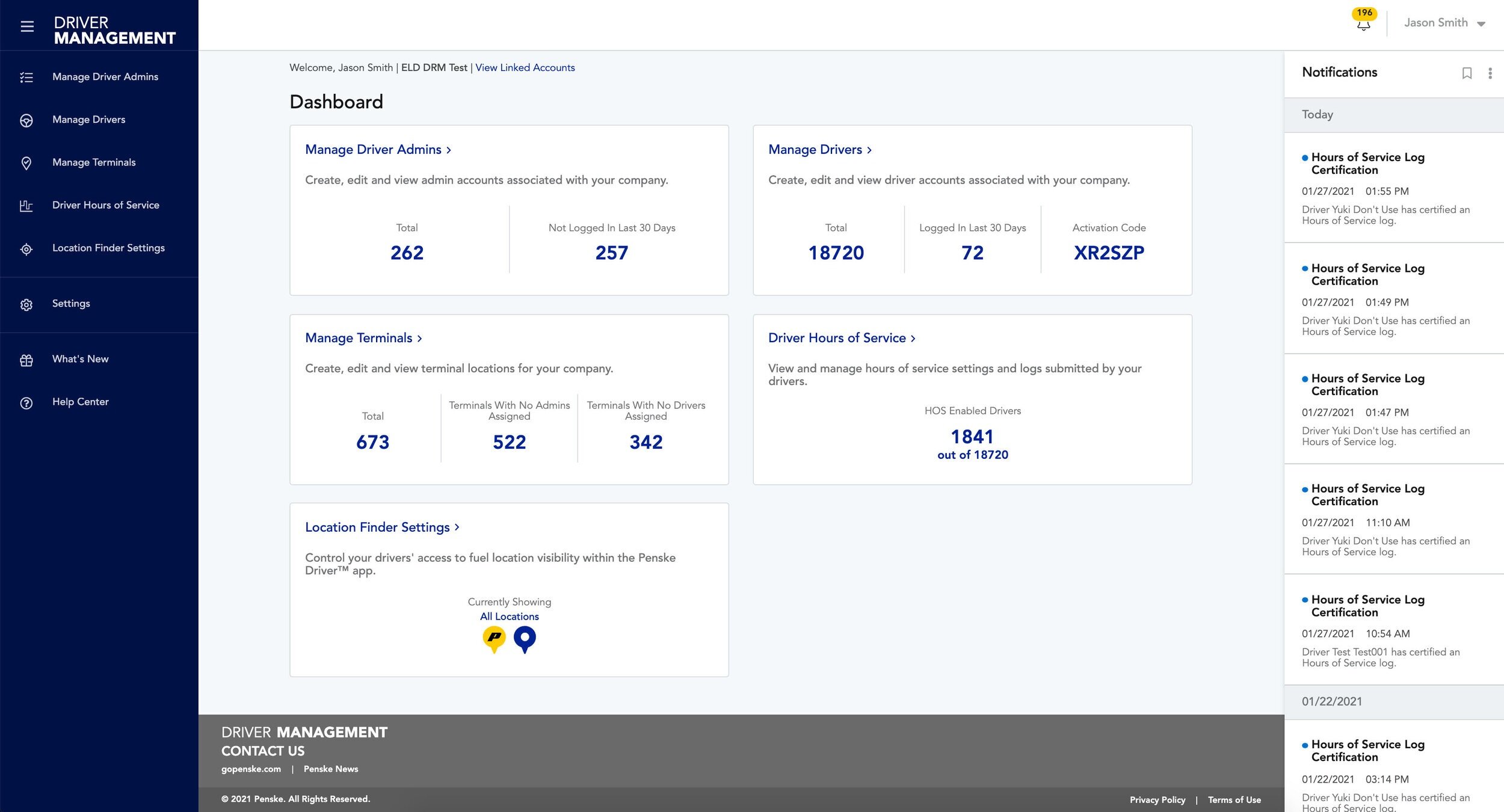Open the Privacy Policy footer link

click(1157, 800)
